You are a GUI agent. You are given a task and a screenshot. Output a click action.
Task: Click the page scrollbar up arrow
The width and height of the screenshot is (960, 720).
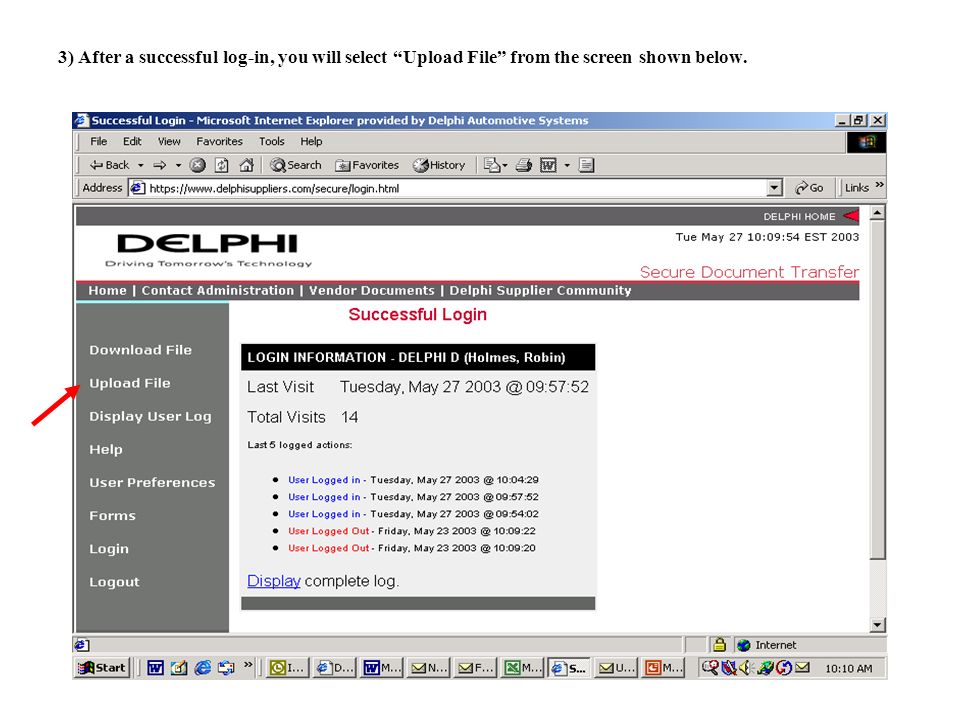pyautogui.click(x=877, y=214)
